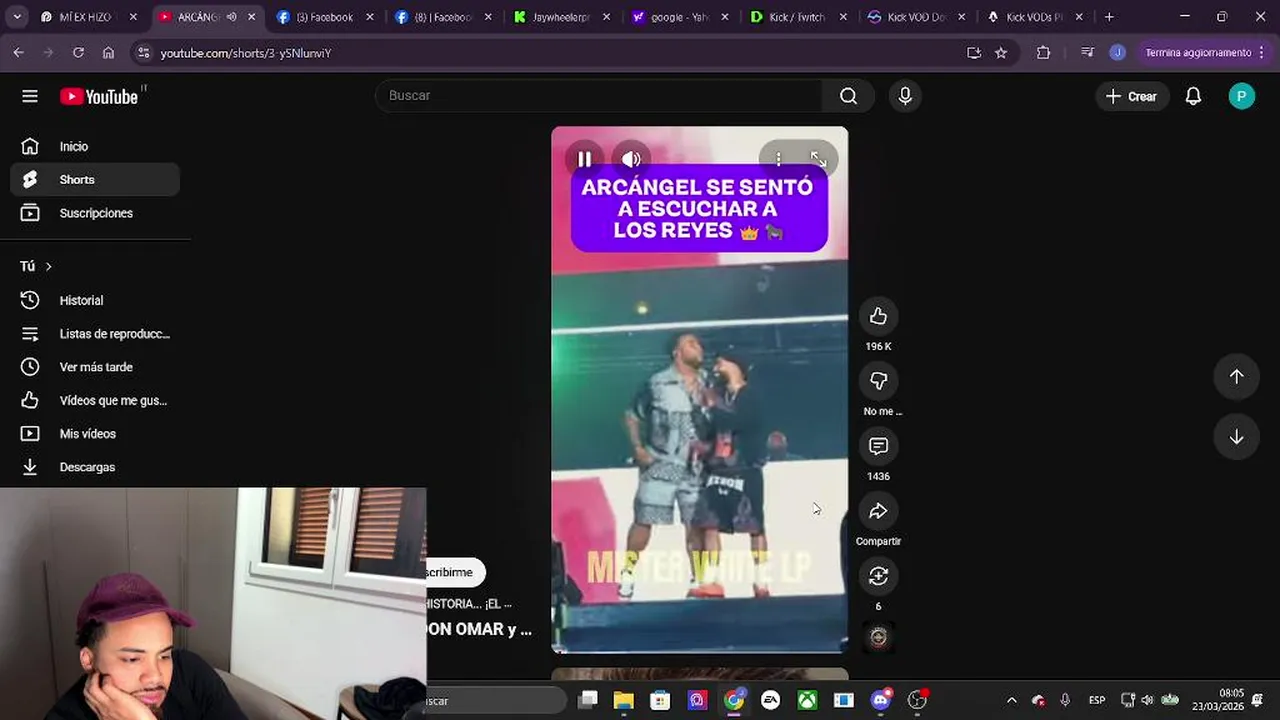Switch to the Kick VOD Downloader tab
The image size is (1280, 720).
pyautogui.click(x=915, y=17)
